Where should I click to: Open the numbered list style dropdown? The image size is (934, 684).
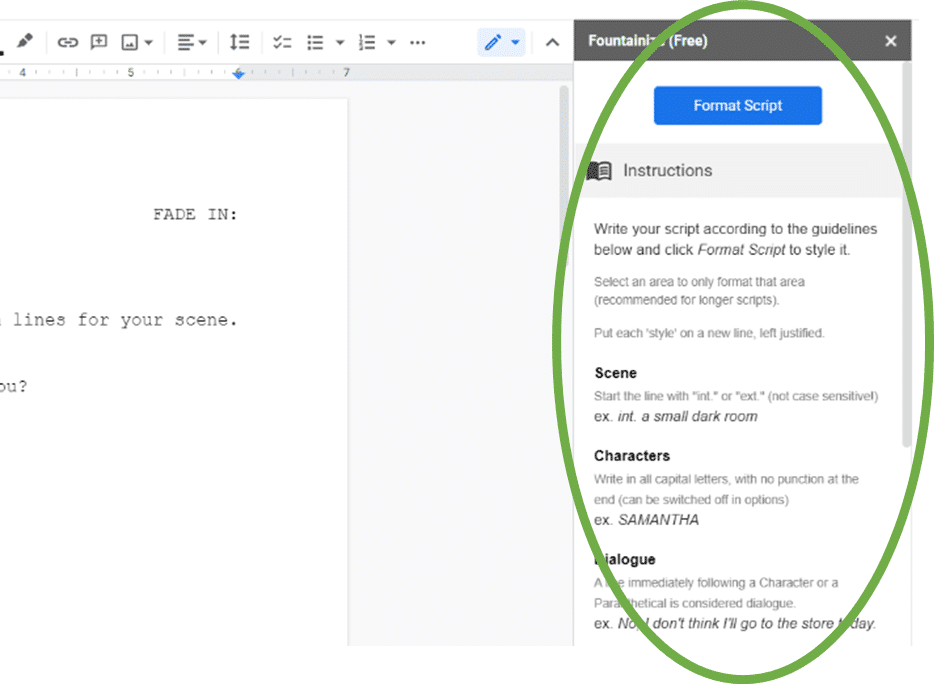point(391,42)
